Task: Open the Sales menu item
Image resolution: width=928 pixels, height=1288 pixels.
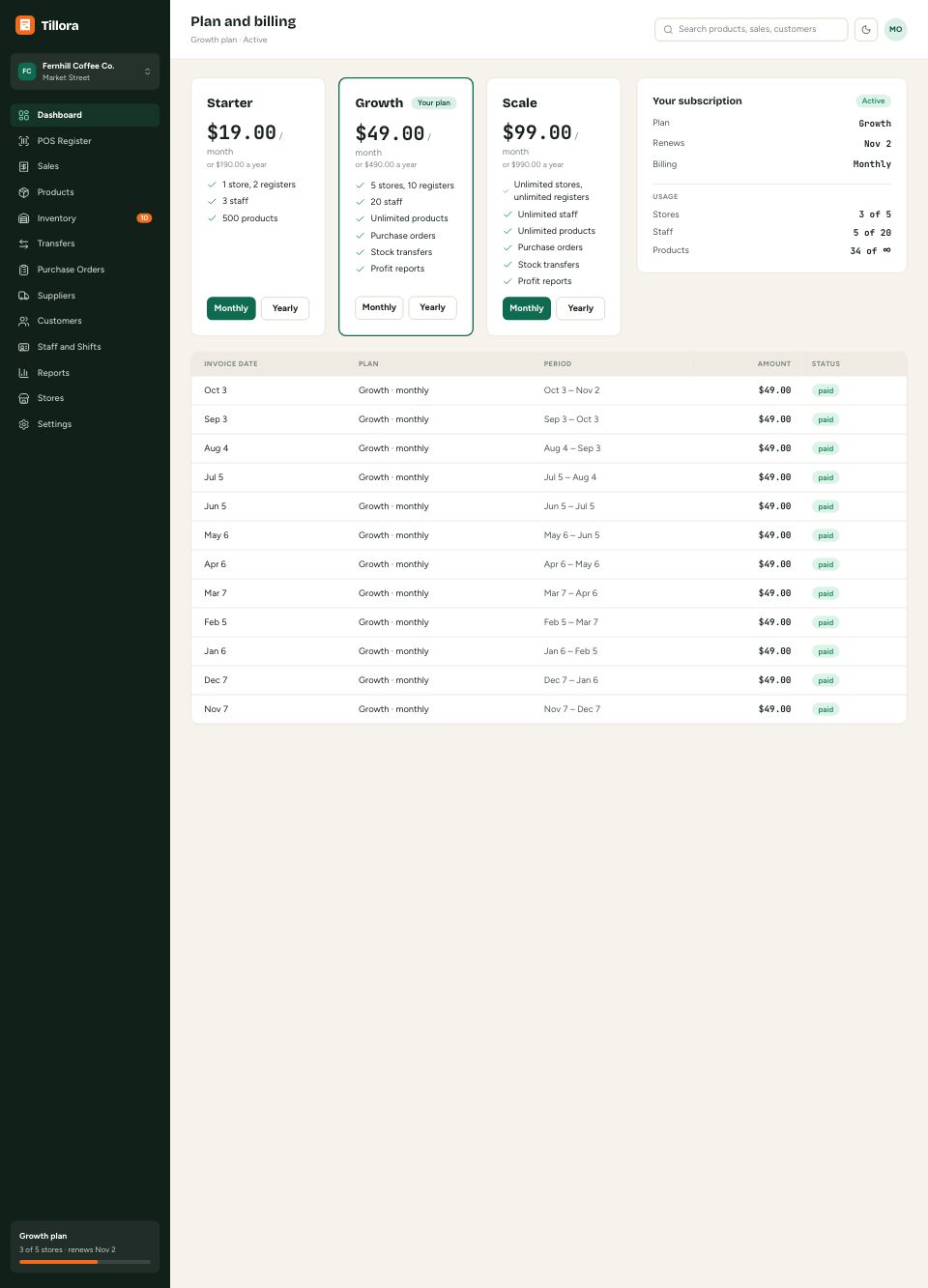Action: point(85,166)
